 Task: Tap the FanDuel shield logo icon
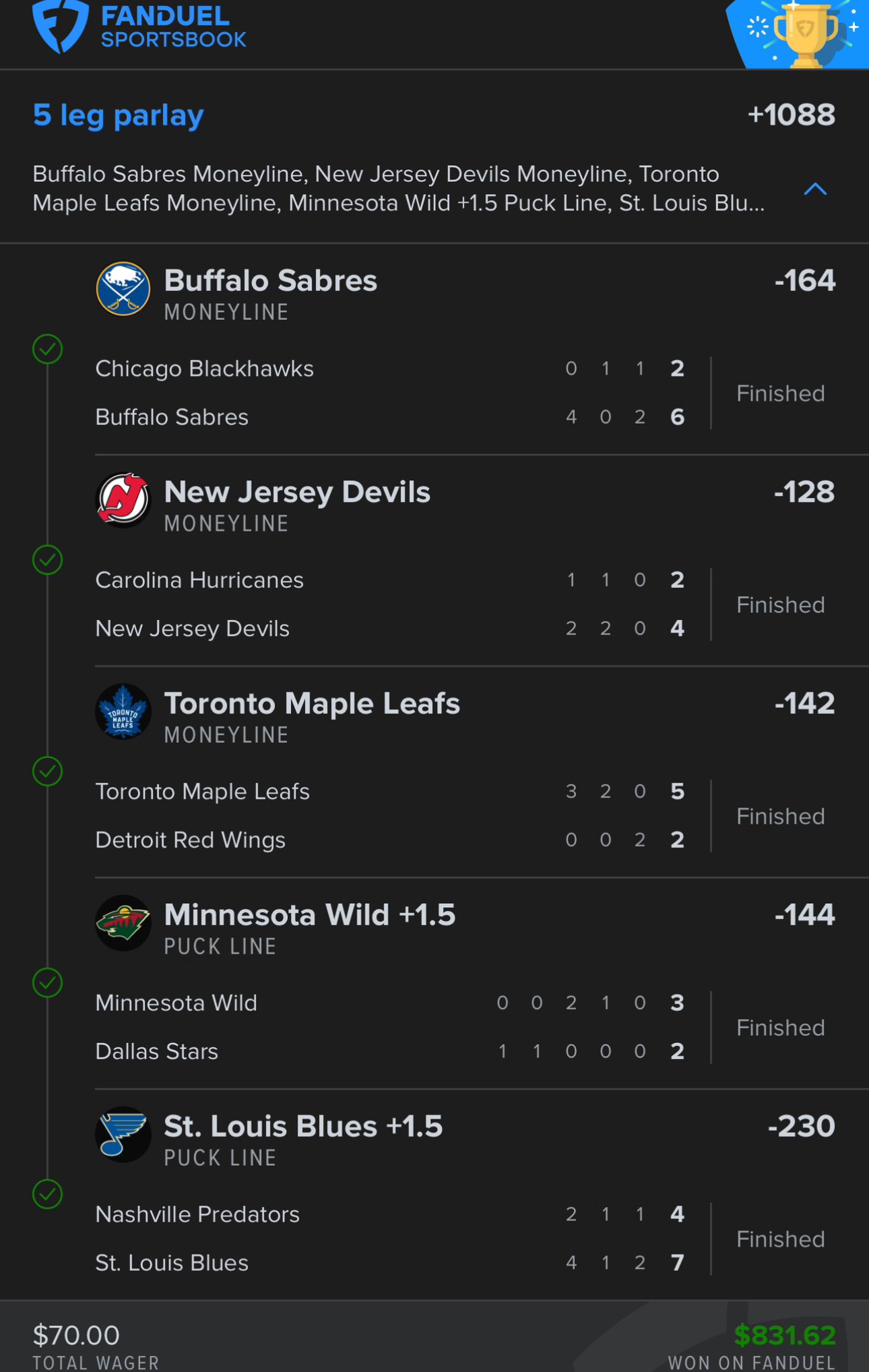(61, 26)
